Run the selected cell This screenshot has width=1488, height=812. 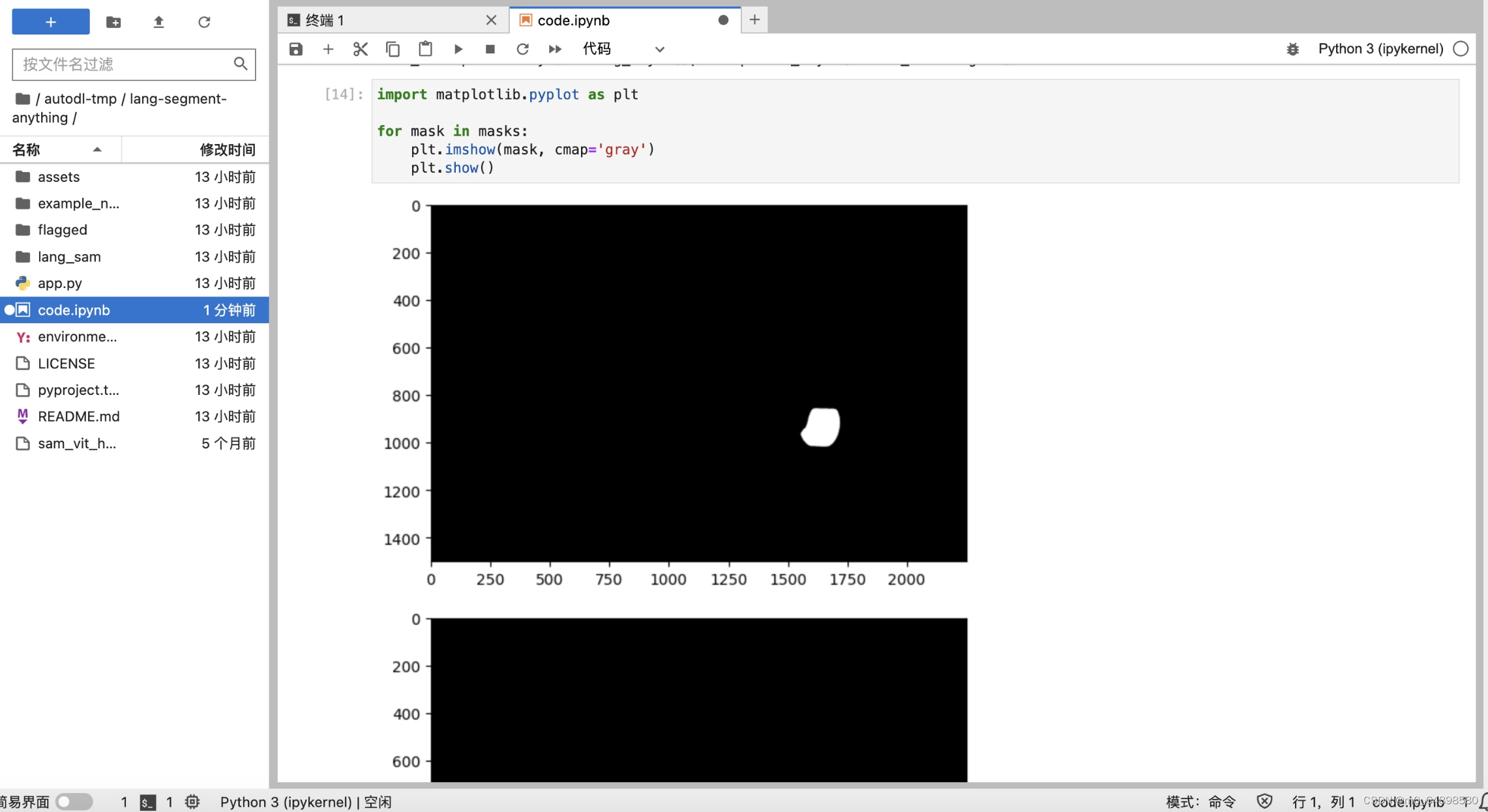point(458,49)
